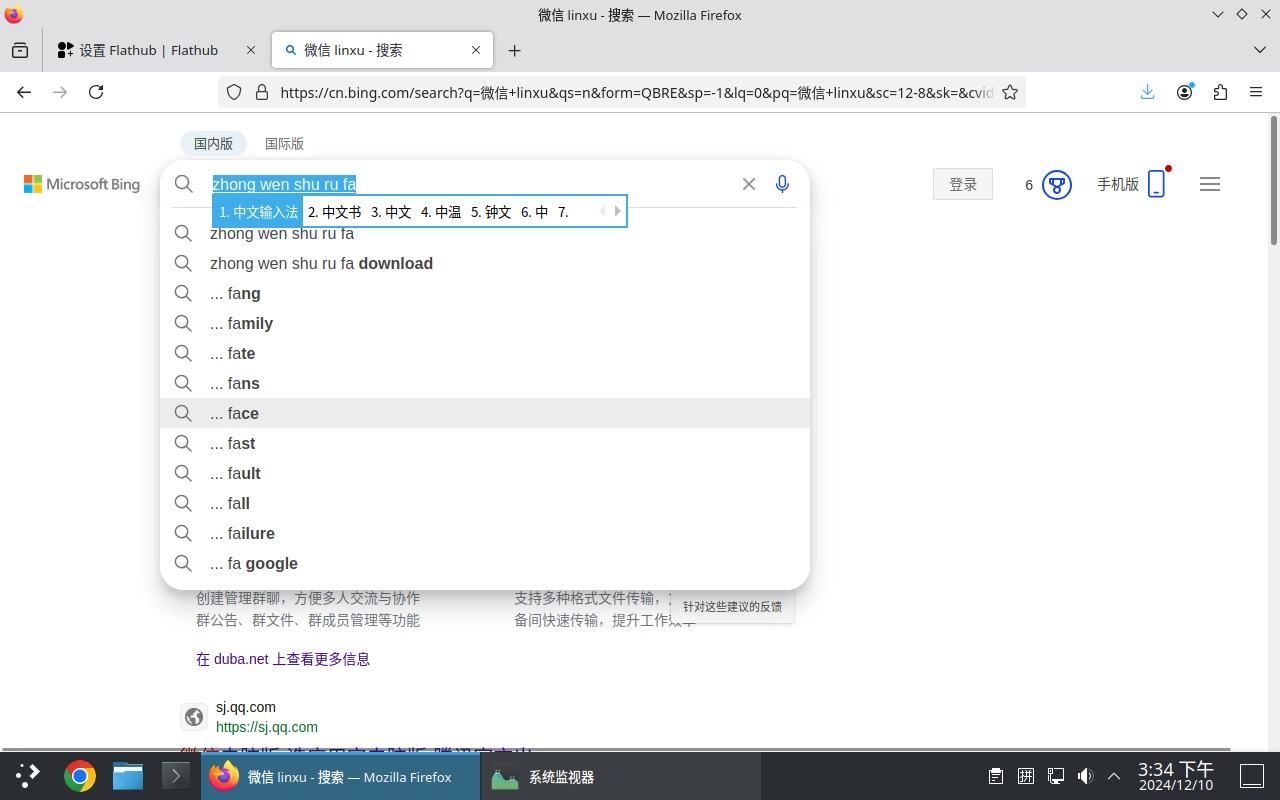Pick suggestion zhong wen shu ru fa download

coord(485,263)
